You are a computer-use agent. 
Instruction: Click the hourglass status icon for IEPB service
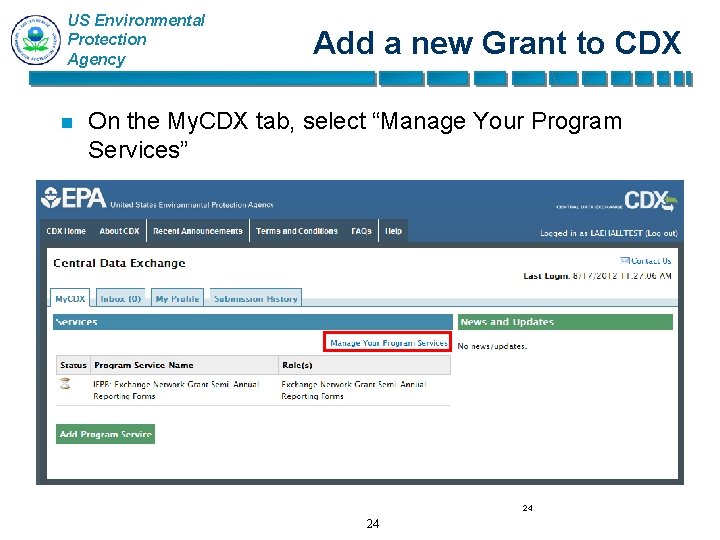click(65, 383)
